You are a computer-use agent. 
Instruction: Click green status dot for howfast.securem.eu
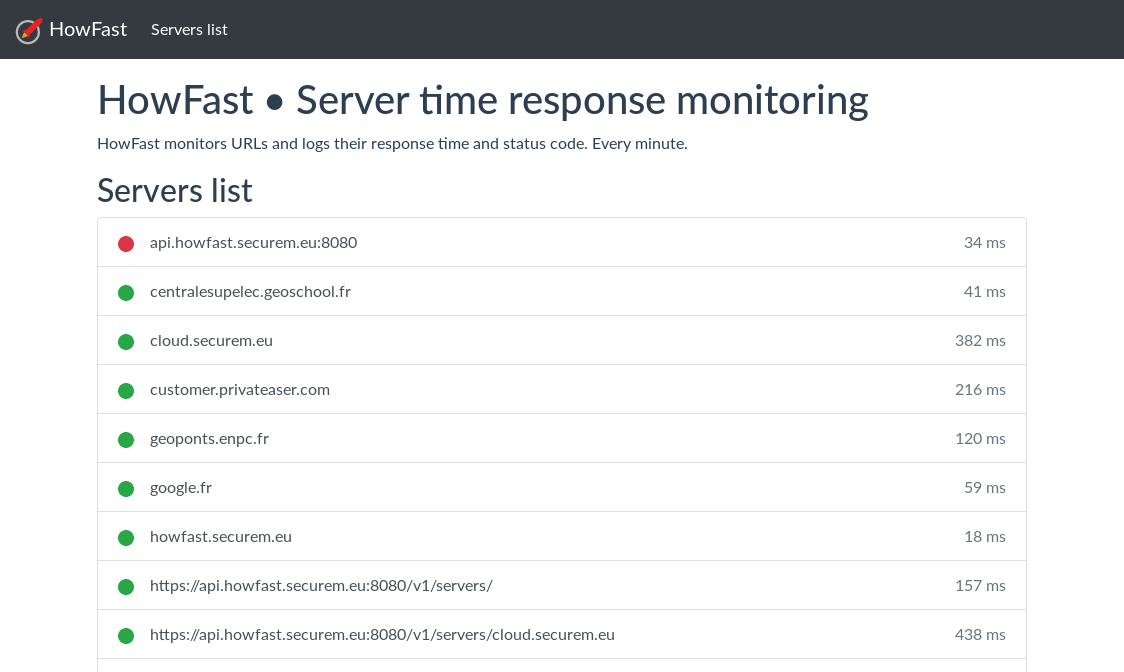[126, 538]
